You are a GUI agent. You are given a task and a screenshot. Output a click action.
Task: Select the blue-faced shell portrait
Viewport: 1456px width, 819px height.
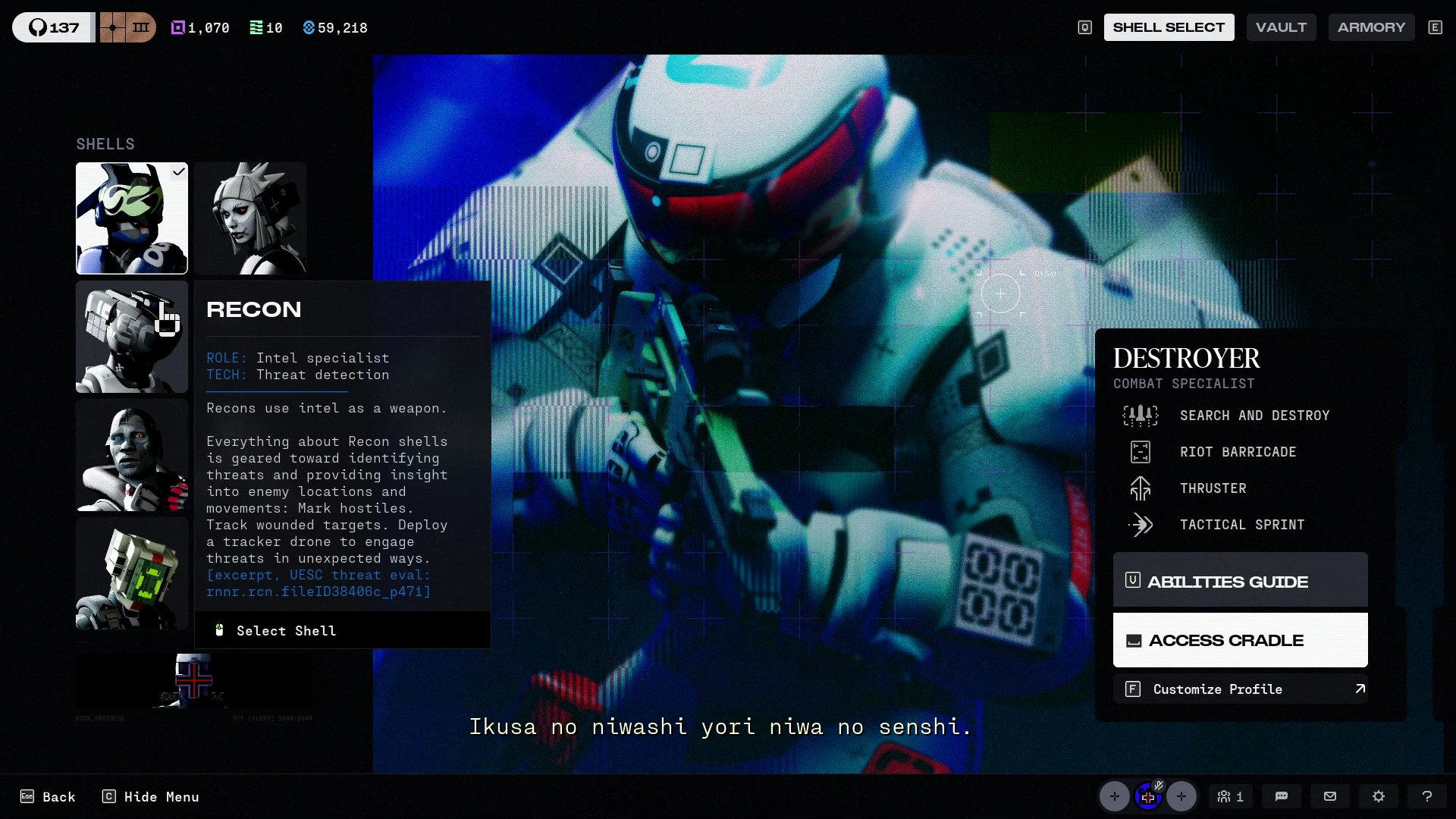pos(132,455)
